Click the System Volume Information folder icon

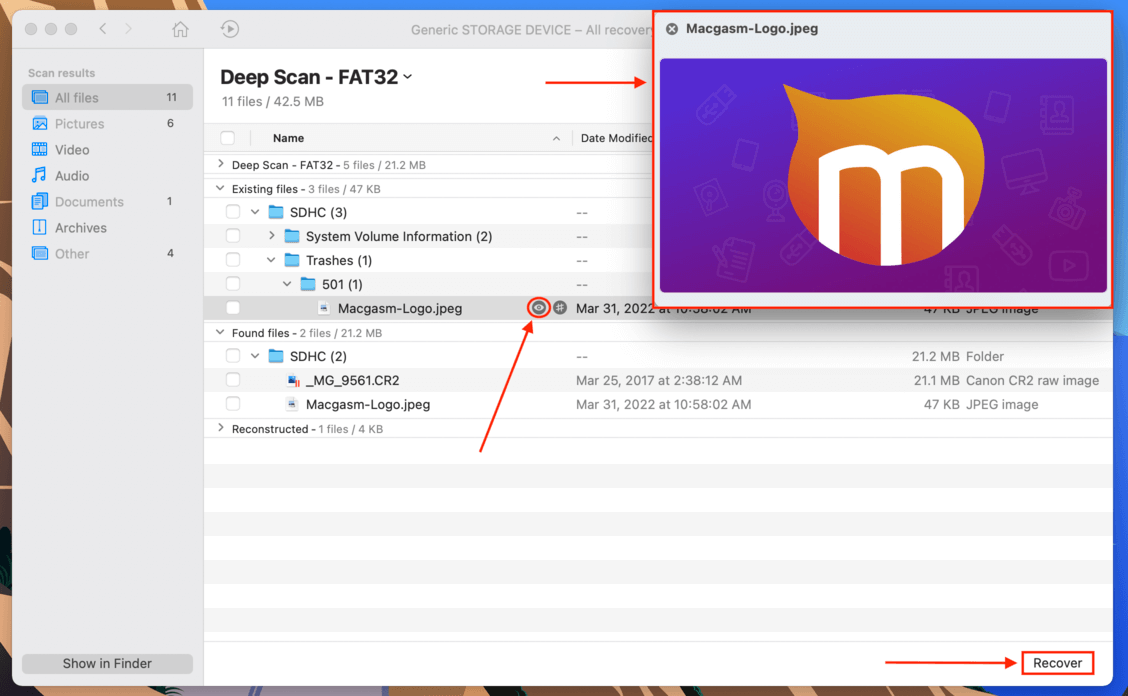click(291, 236)
